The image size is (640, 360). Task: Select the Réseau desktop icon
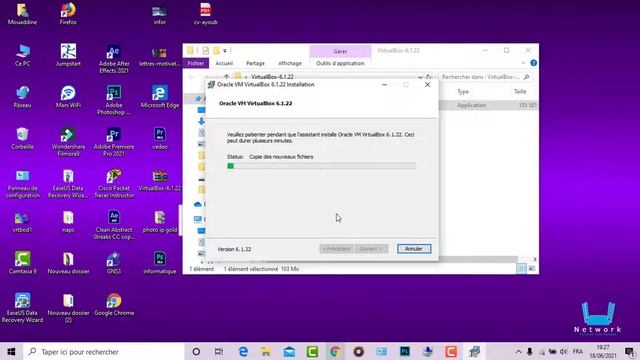pyautogui.click(x=22, y=97)
